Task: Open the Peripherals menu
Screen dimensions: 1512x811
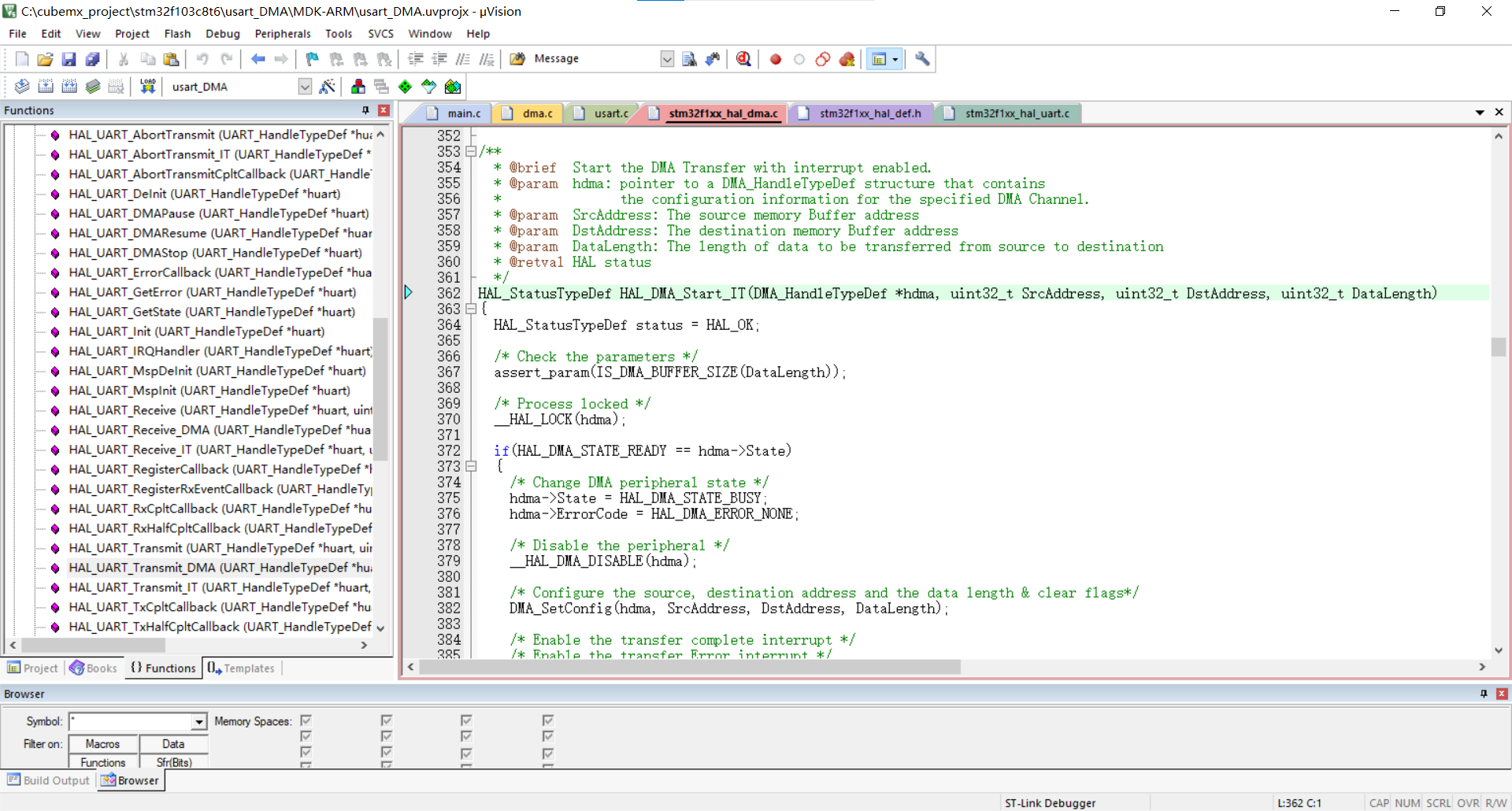Action: pyautogui.click(x=282, y=33)
